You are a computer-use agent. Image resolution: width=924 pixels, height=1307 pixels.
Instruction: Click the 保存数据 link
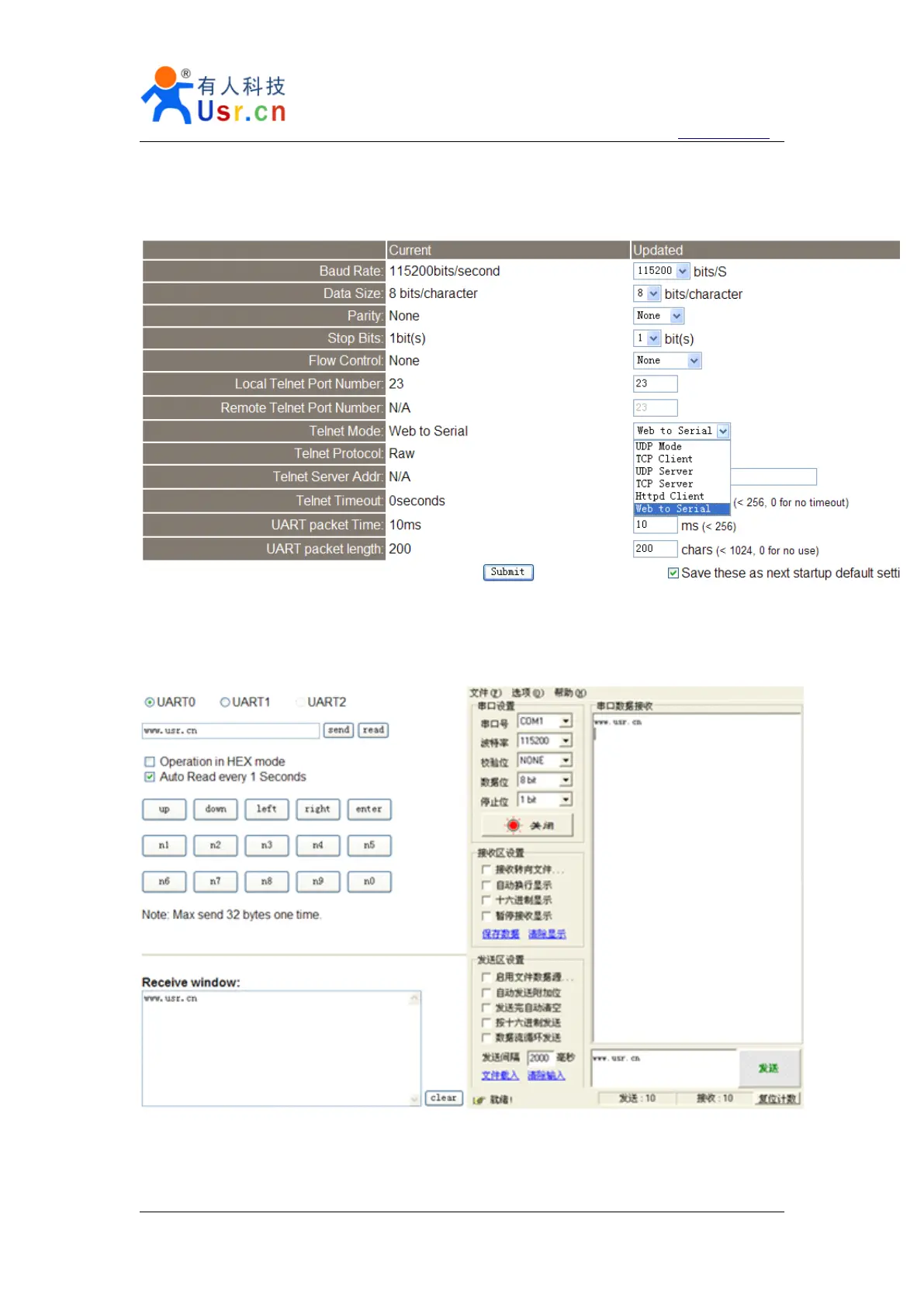500,934
